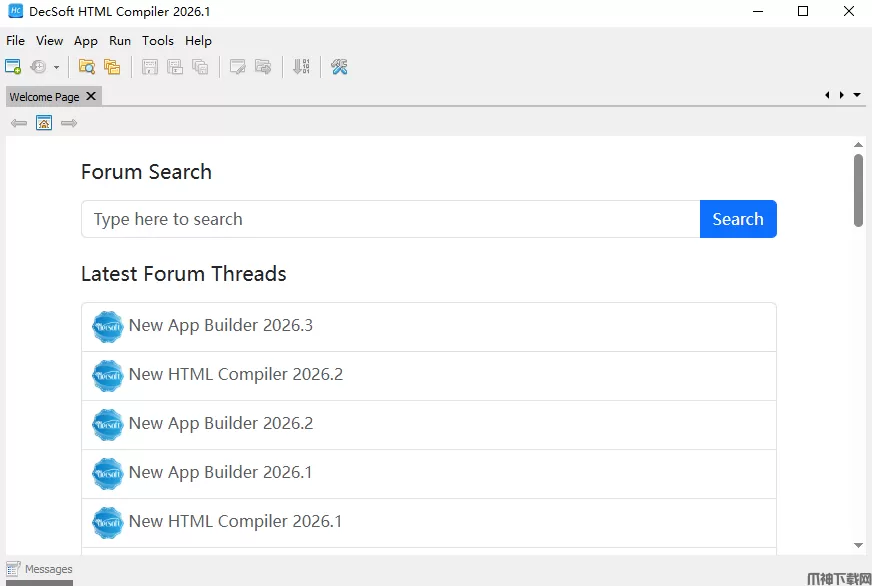Open thread New App Builder 2026.3
872x586 pixels.
(x=220, y=326)
